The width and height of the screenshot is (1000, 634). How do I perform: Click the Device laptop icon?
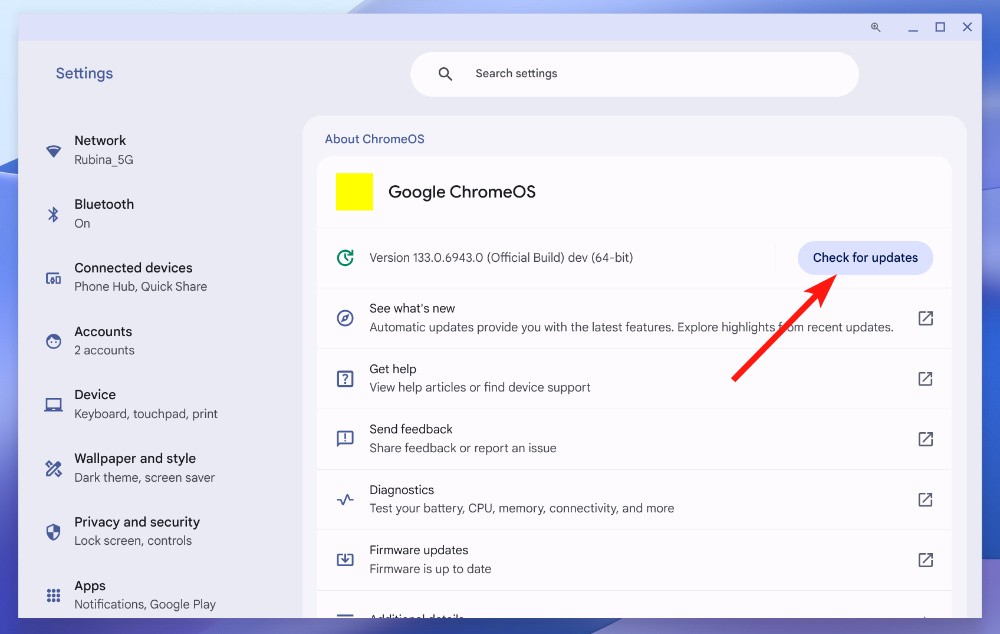(53, 404)
